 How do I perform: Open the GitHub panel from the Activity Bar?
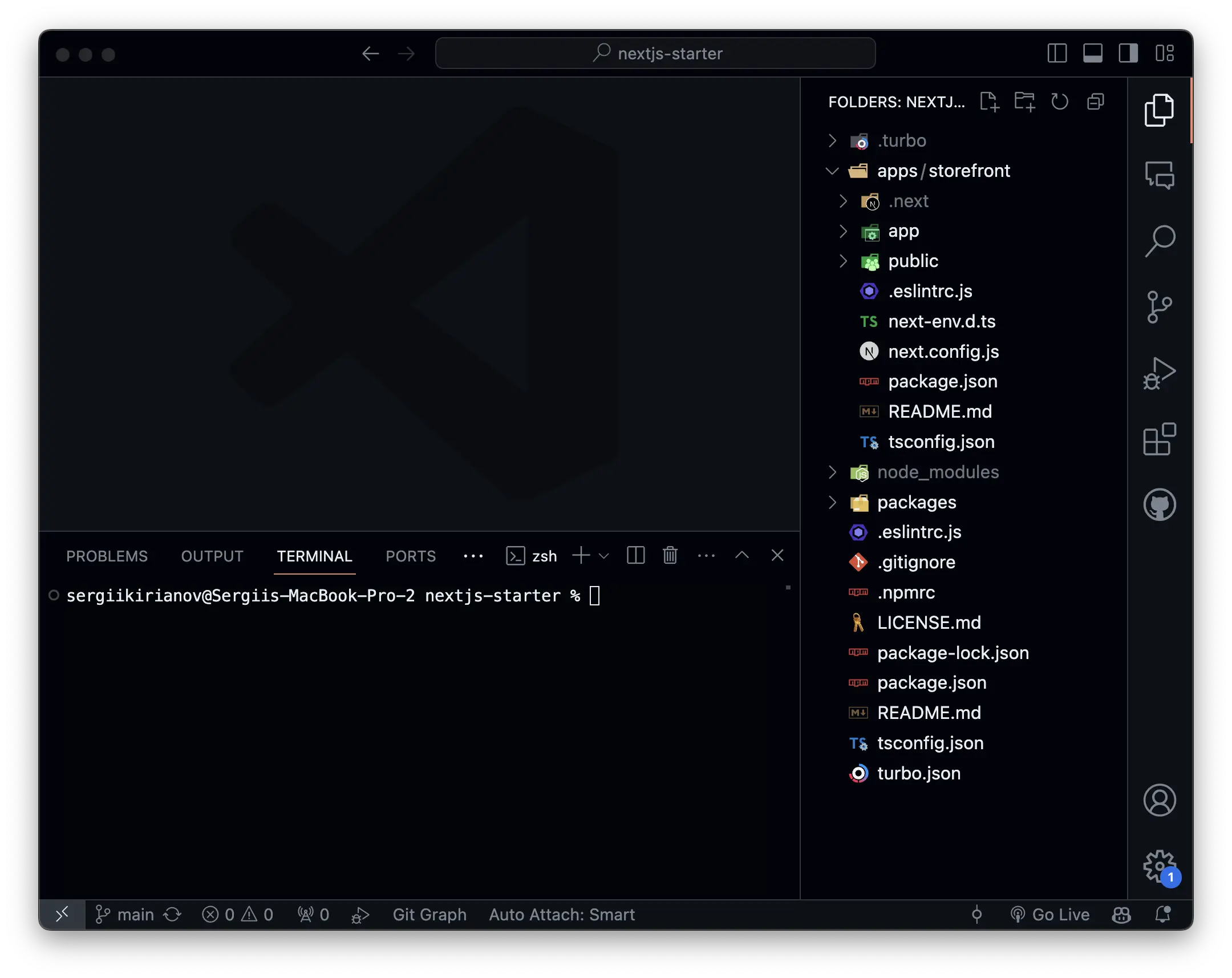[x=1160, y=504]
